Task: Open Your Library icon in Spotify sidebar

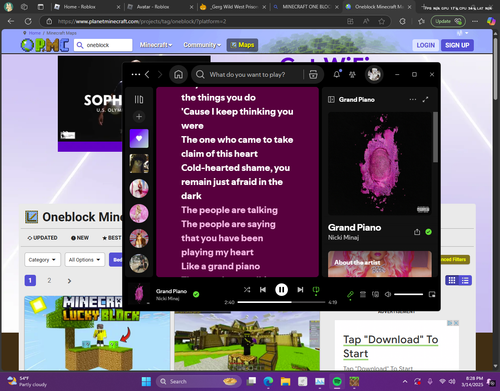Action: (x=139, y=99)
